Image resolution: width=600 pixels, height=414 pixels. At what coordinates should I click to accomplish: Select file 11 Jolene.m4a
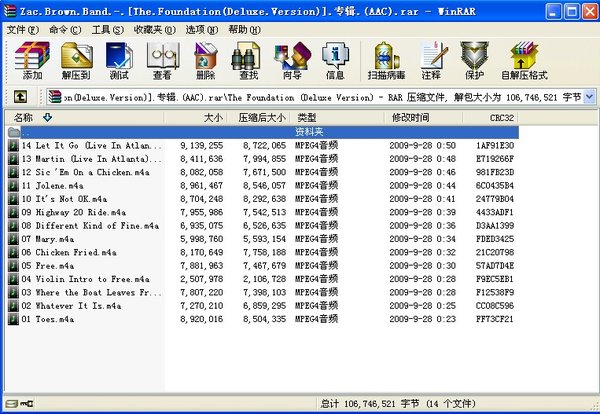(x=262, y=186)
